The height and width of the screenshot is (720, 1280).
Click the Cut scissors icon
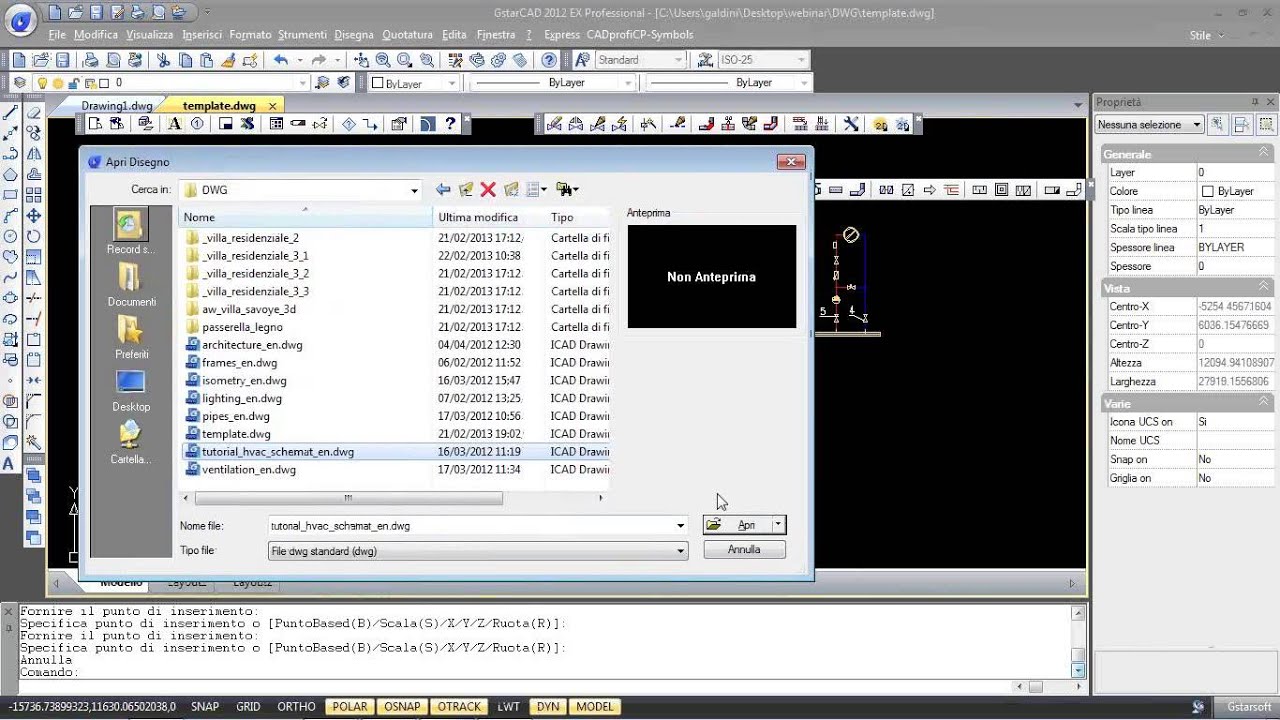[163, 60]
